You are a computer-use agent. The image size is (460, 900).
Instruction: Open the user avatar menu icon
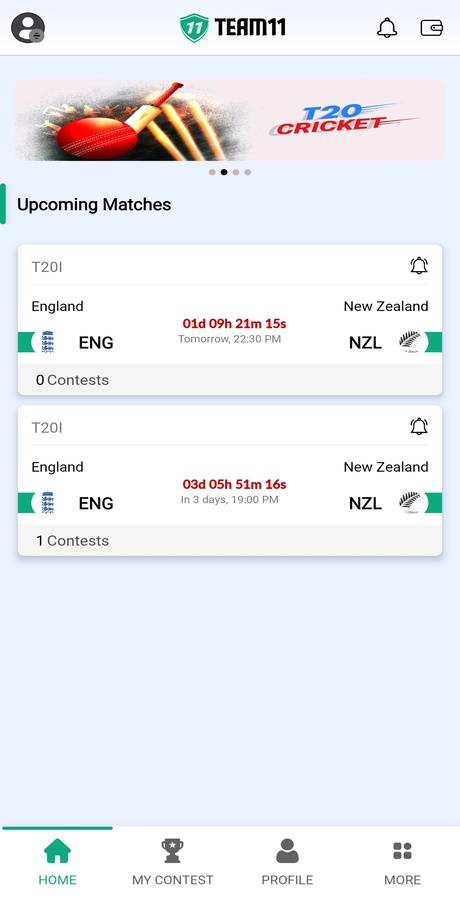click(x=28, y=28)
